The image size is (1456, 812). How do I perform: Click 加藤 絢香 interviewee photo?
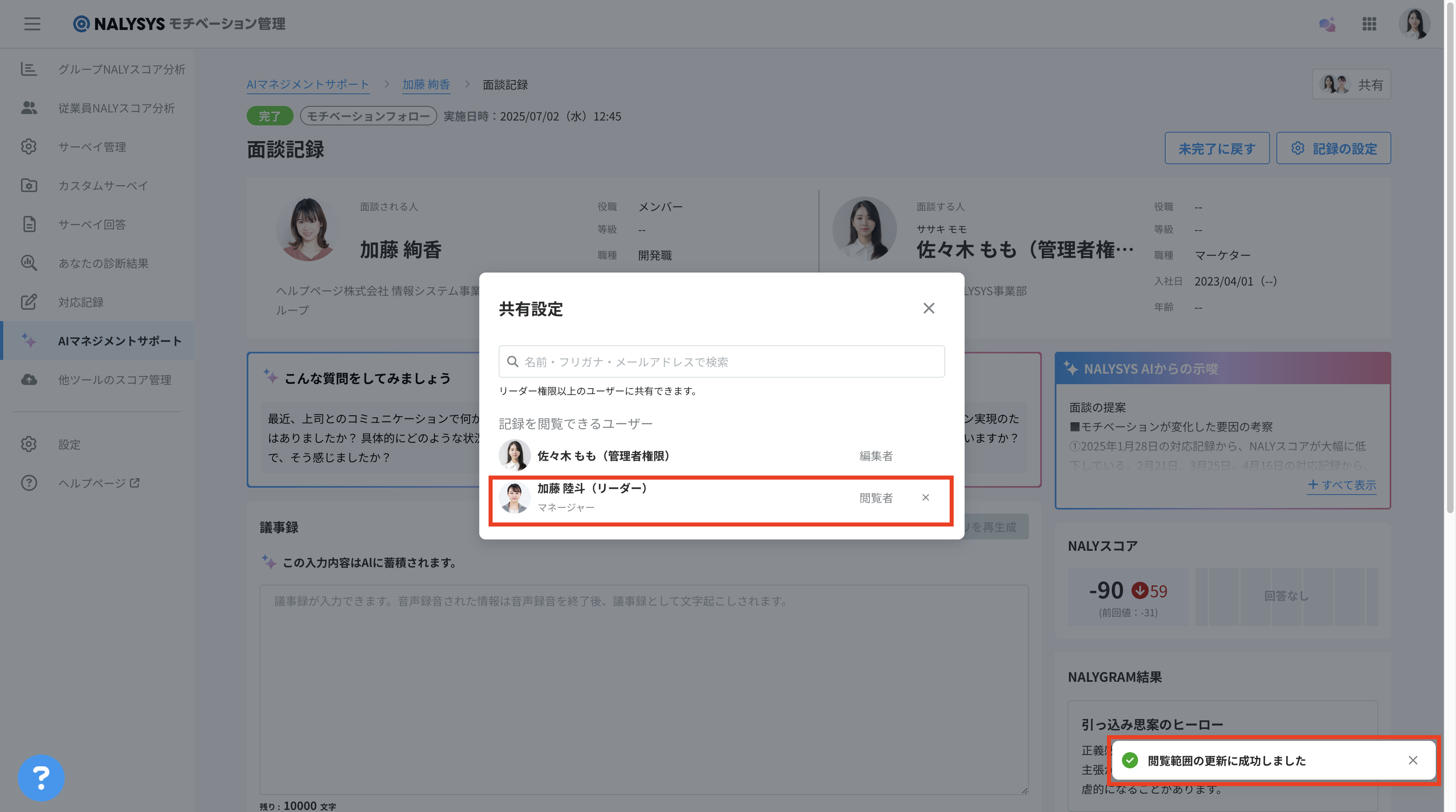308,229
